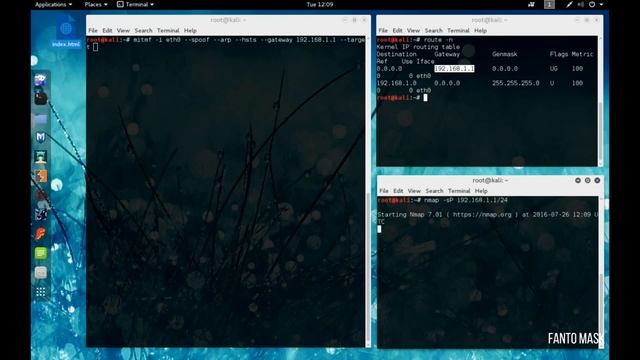The image size is (640, 360).
Task: Open View menu in the mitmf terminal
Action: click(x=123, y=31)
